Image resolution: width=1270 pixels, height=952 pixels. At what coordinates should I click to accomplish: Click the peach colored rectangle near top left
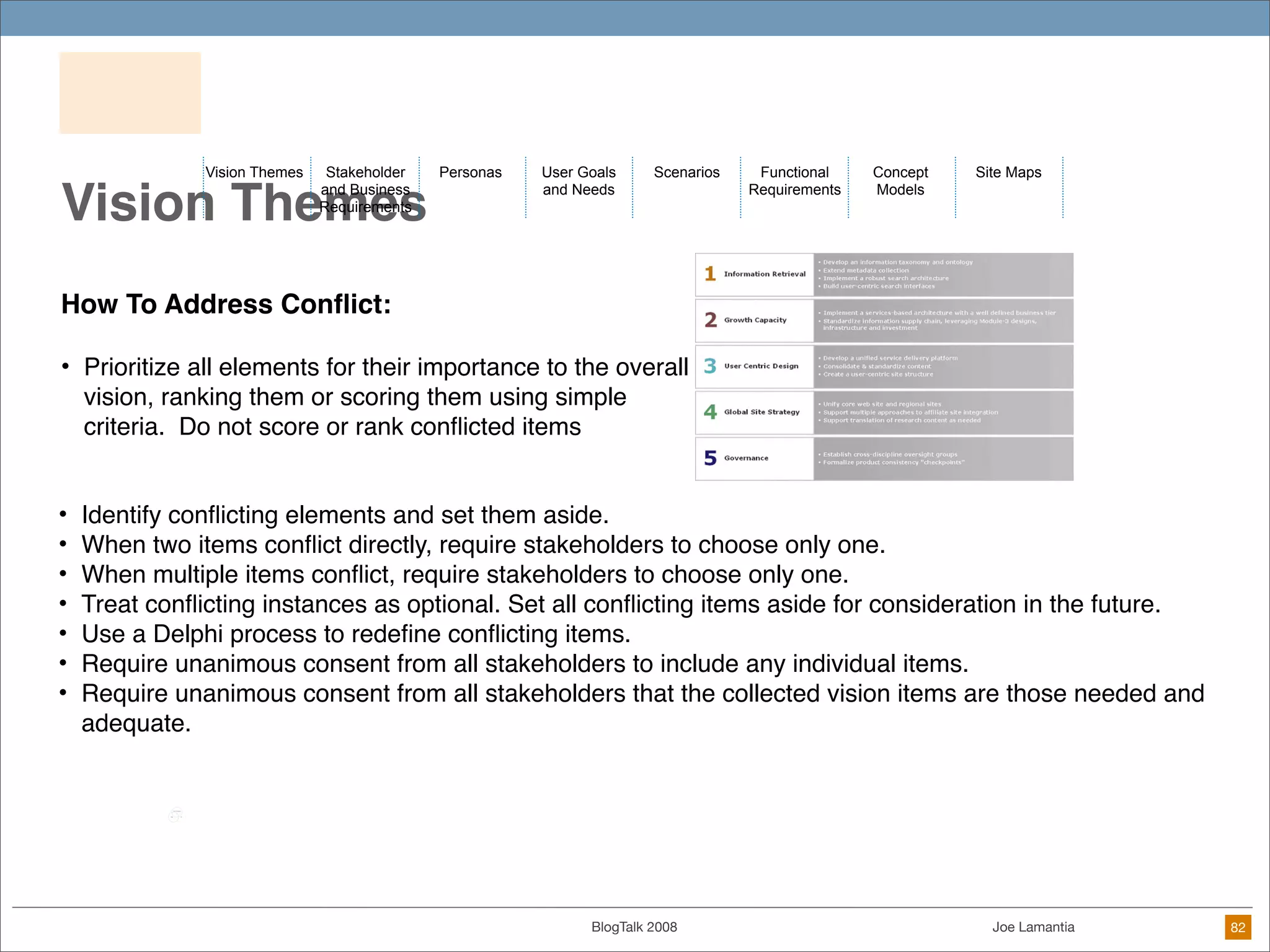coord(130,93)
